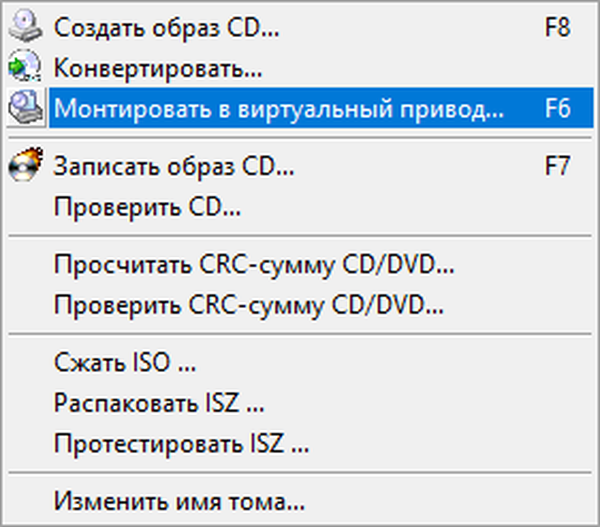Click the F8 shortcut label
Screen dimensions: 600x527
click(558, 28)
